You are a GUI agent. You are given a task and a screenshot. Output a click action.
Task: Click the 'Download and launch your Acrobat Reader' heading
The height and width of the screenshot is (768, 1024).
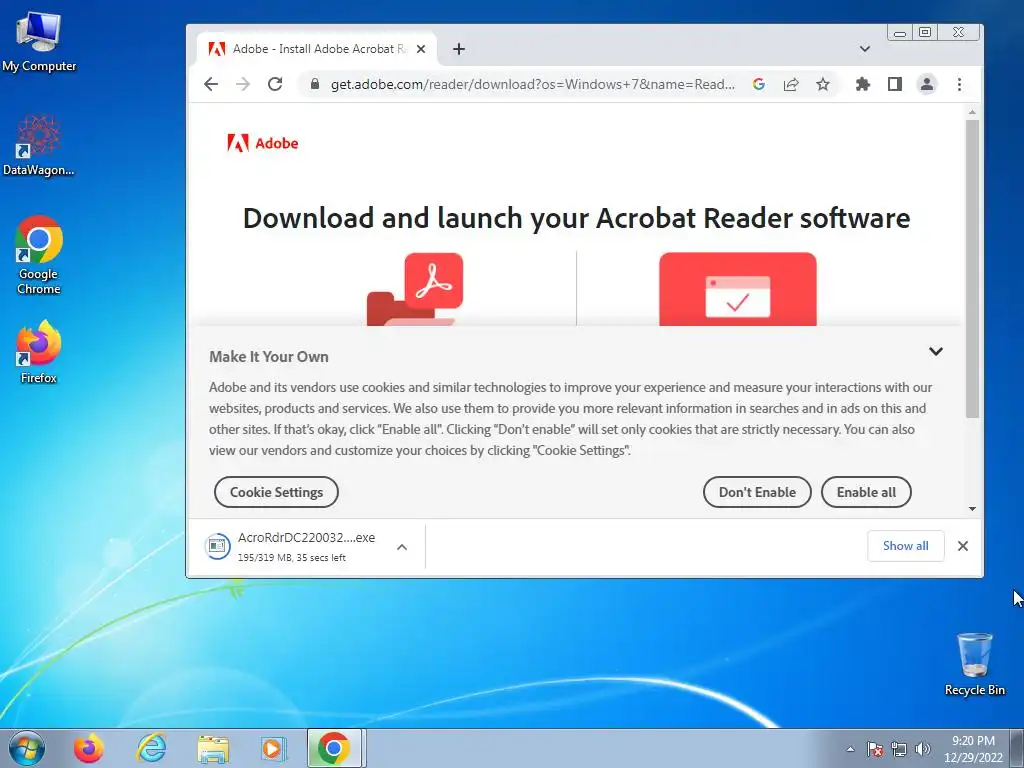tap(576, 218)
